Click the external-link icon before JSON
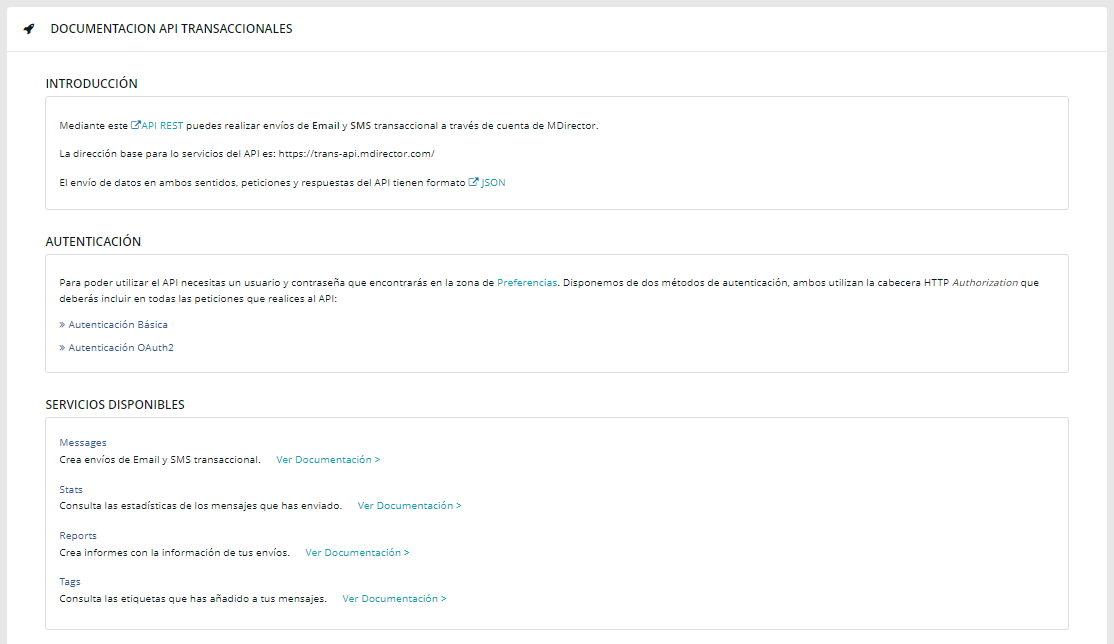 pyautogui.click(x=474, y=183)
